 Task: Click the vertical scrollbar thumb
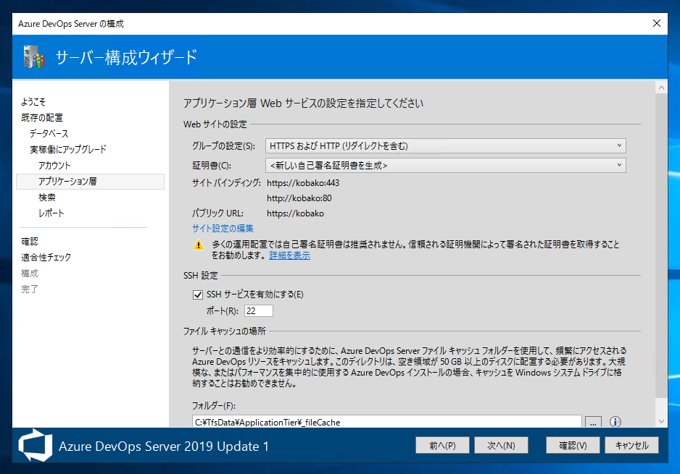coord(661,245)
